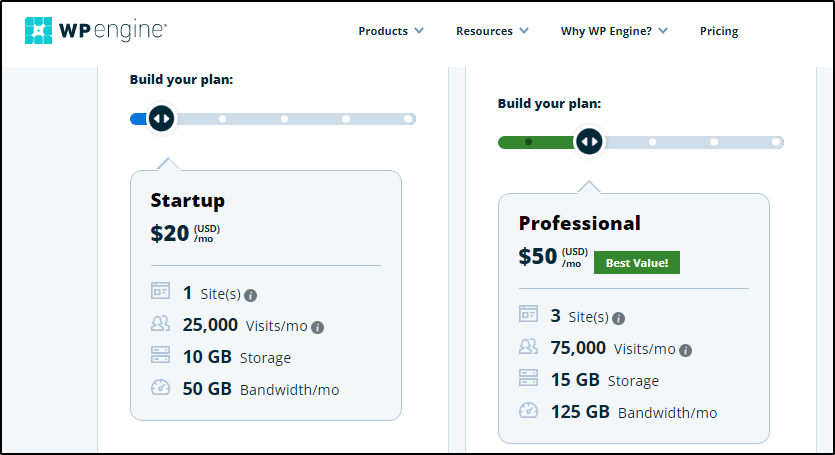Click the storage icon beside 15 GB
835x455 pixels.
click(528, 378)
